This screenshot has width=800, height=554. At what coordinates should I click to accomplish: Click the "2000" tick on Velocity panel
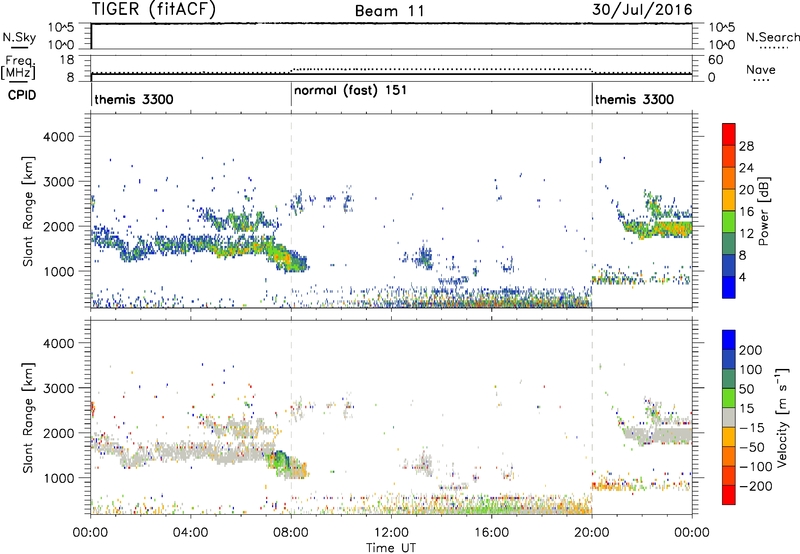pyautogui.click(x=59, y=433)
